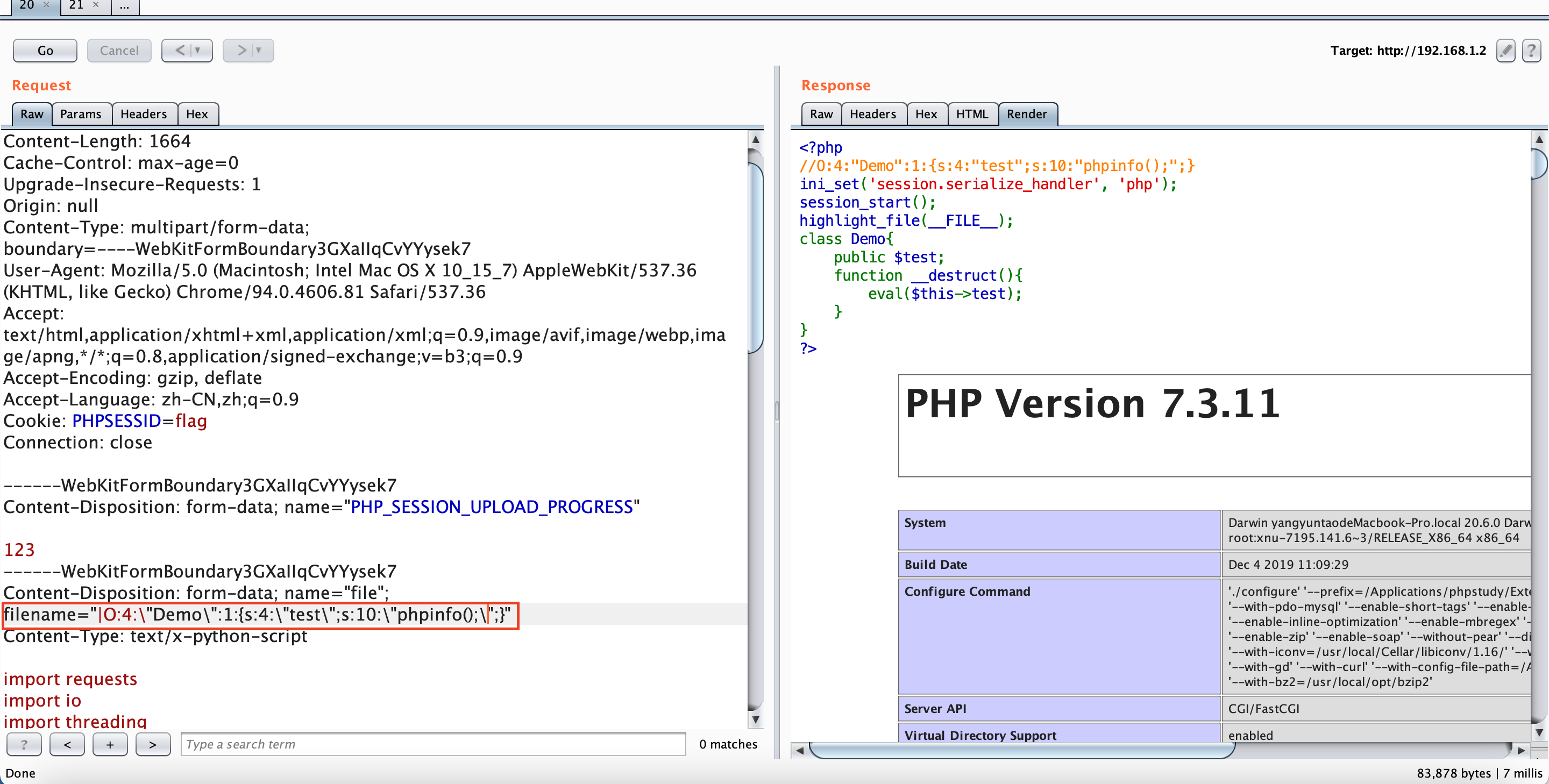Click response horizontal scroll left arrow

[800, 750]
